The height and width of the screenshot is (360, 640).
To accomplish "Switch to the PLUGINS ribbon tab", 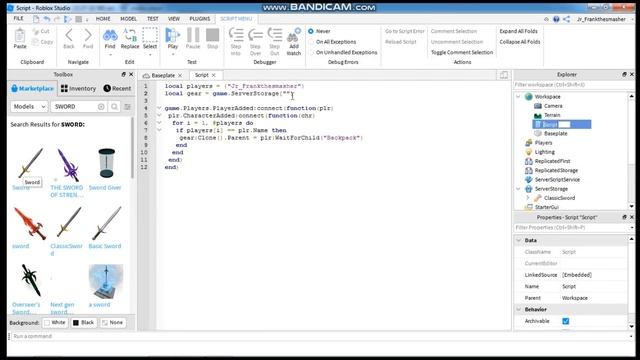I will pos(200,19).
